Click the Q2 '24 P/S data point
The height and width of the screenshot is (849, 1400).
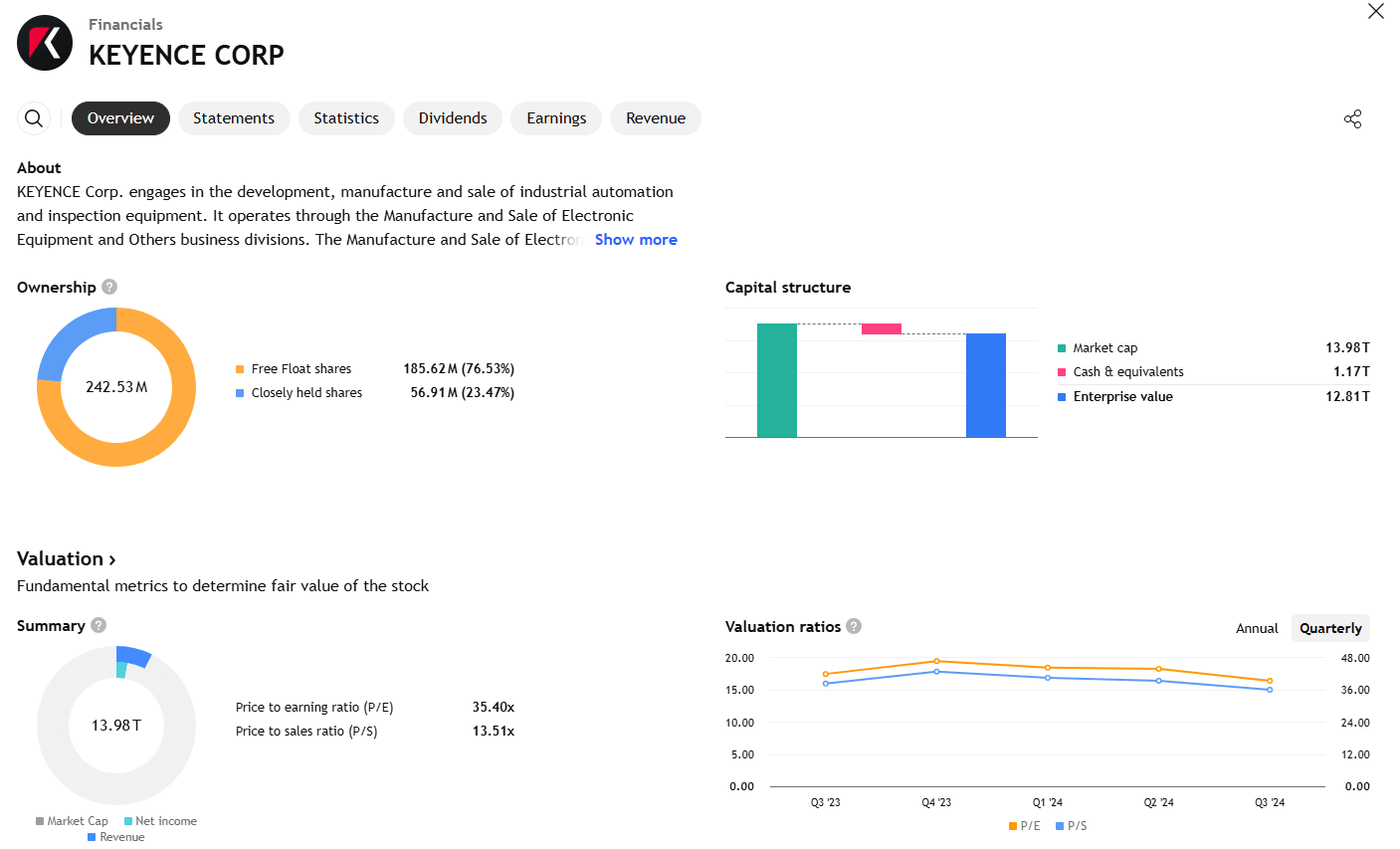[1158, 681]
